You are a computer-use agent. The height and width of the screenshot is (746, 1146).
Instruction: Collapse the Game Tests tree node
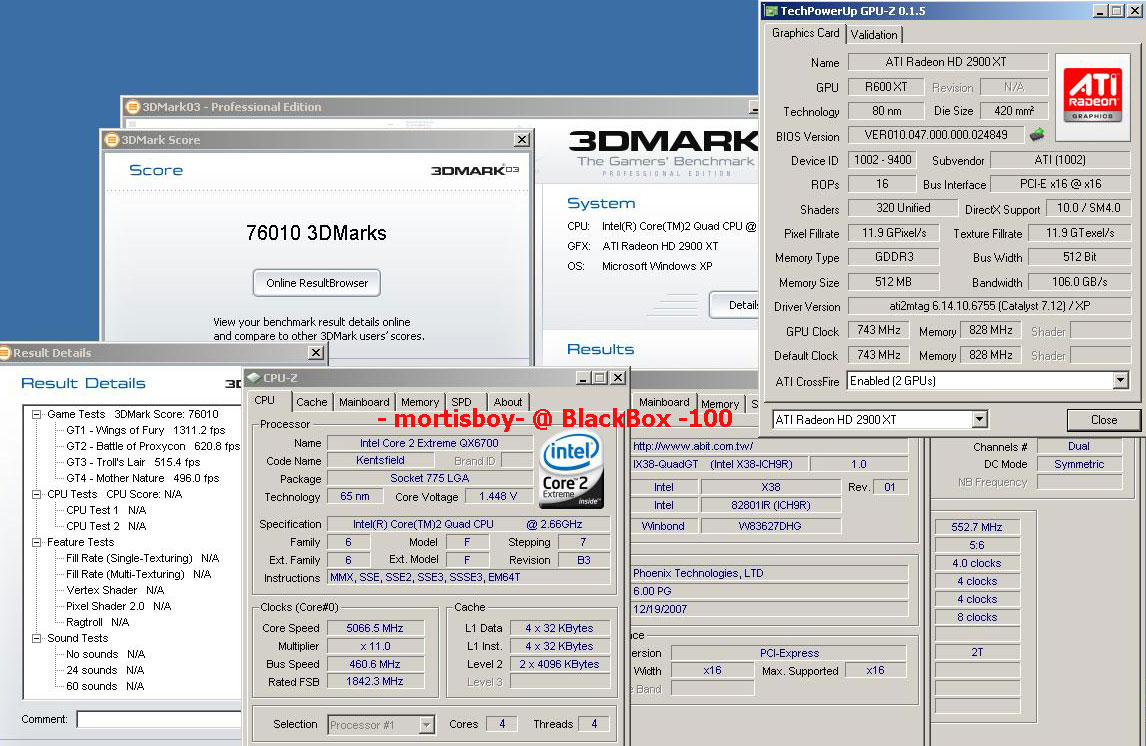coord(36,414)
